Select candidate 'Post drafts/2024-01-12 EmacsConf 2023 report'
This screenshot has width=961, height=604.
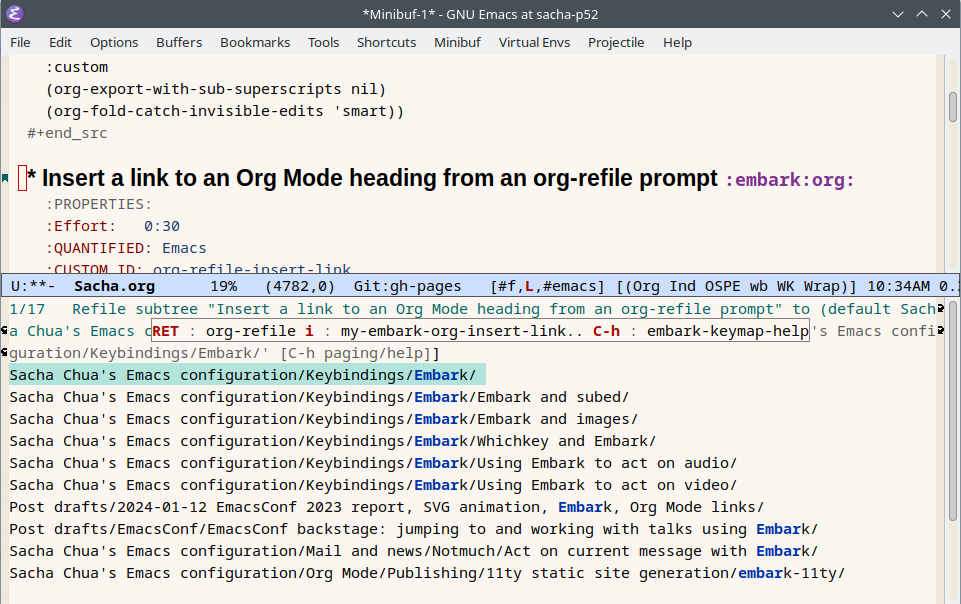(x=386, y=507)
